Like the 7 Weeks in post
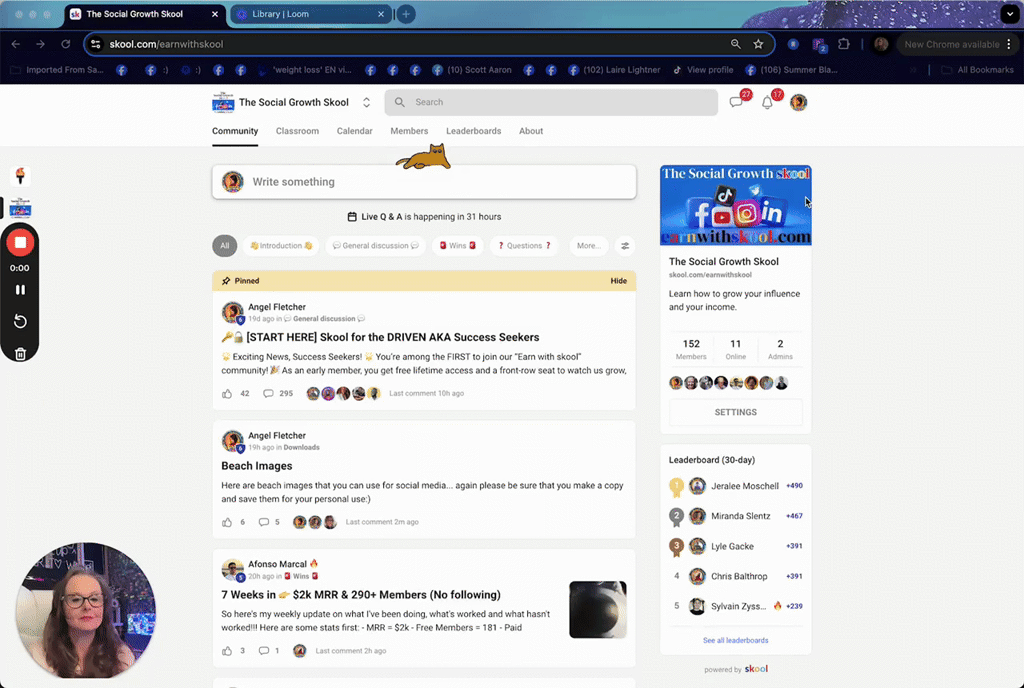The image size is (1024, 688). pyautogui.click(x=227, y=651)
